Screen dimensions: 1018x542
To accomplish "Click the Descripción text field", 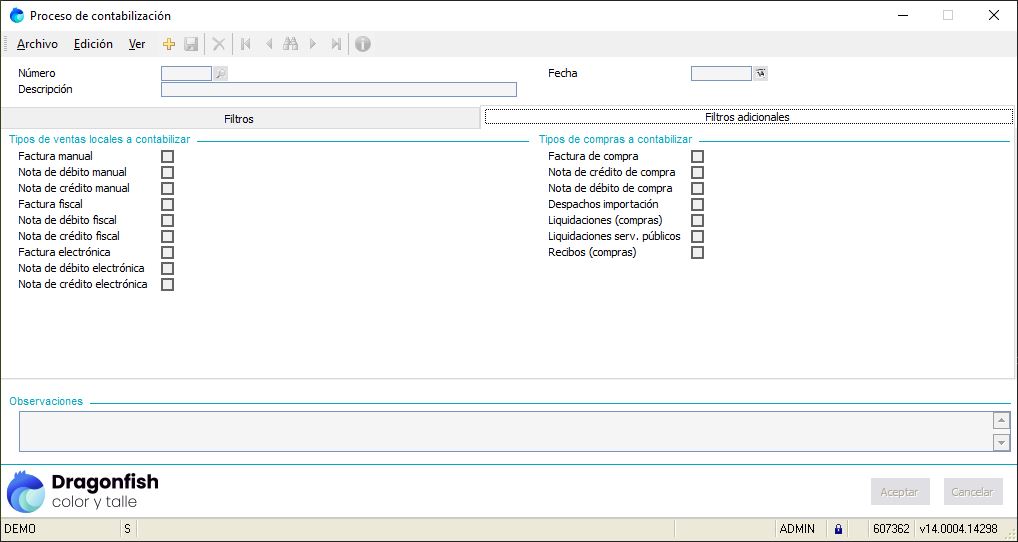I will (x=339, y=90).
